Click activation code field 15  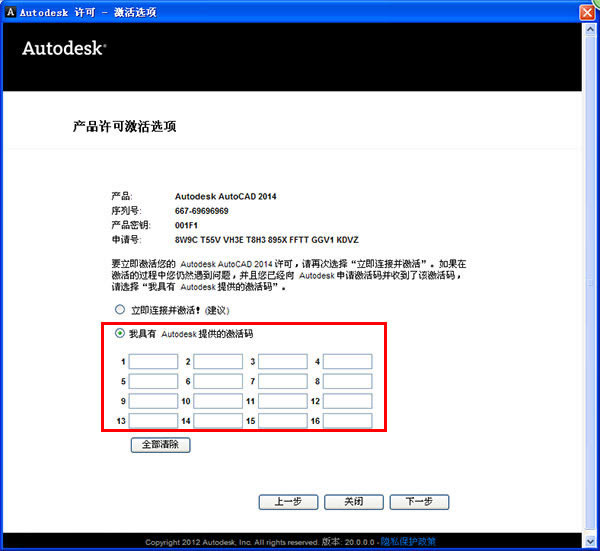[x=282, y=421]
